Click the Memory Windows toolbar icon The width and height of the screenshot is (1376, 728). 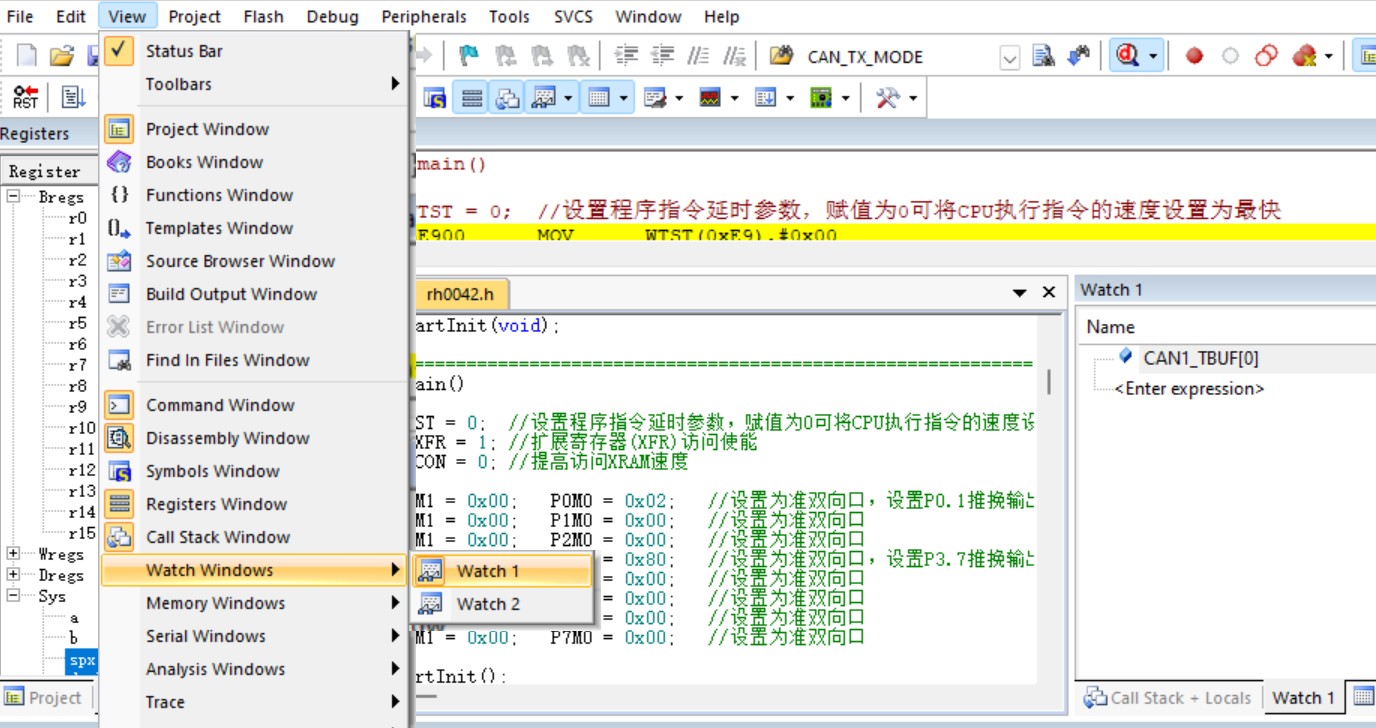599,97
